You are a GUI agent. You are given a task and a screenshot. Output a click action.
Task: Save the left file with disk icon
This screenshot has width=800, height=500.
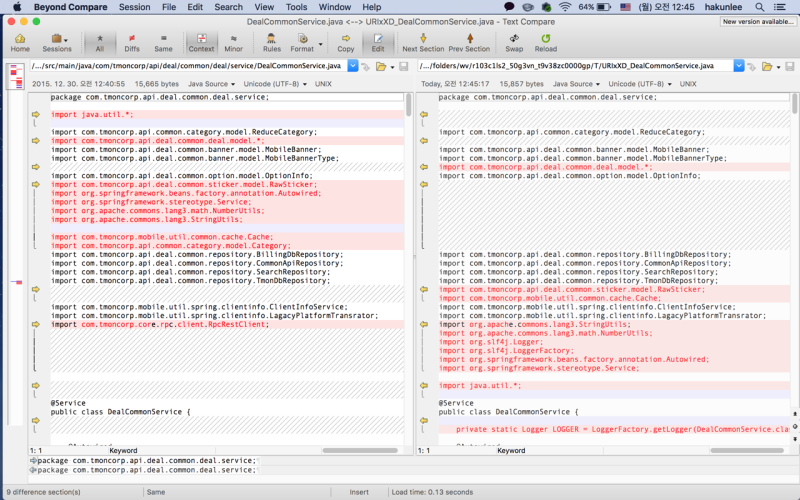click(x=404, y=66)
